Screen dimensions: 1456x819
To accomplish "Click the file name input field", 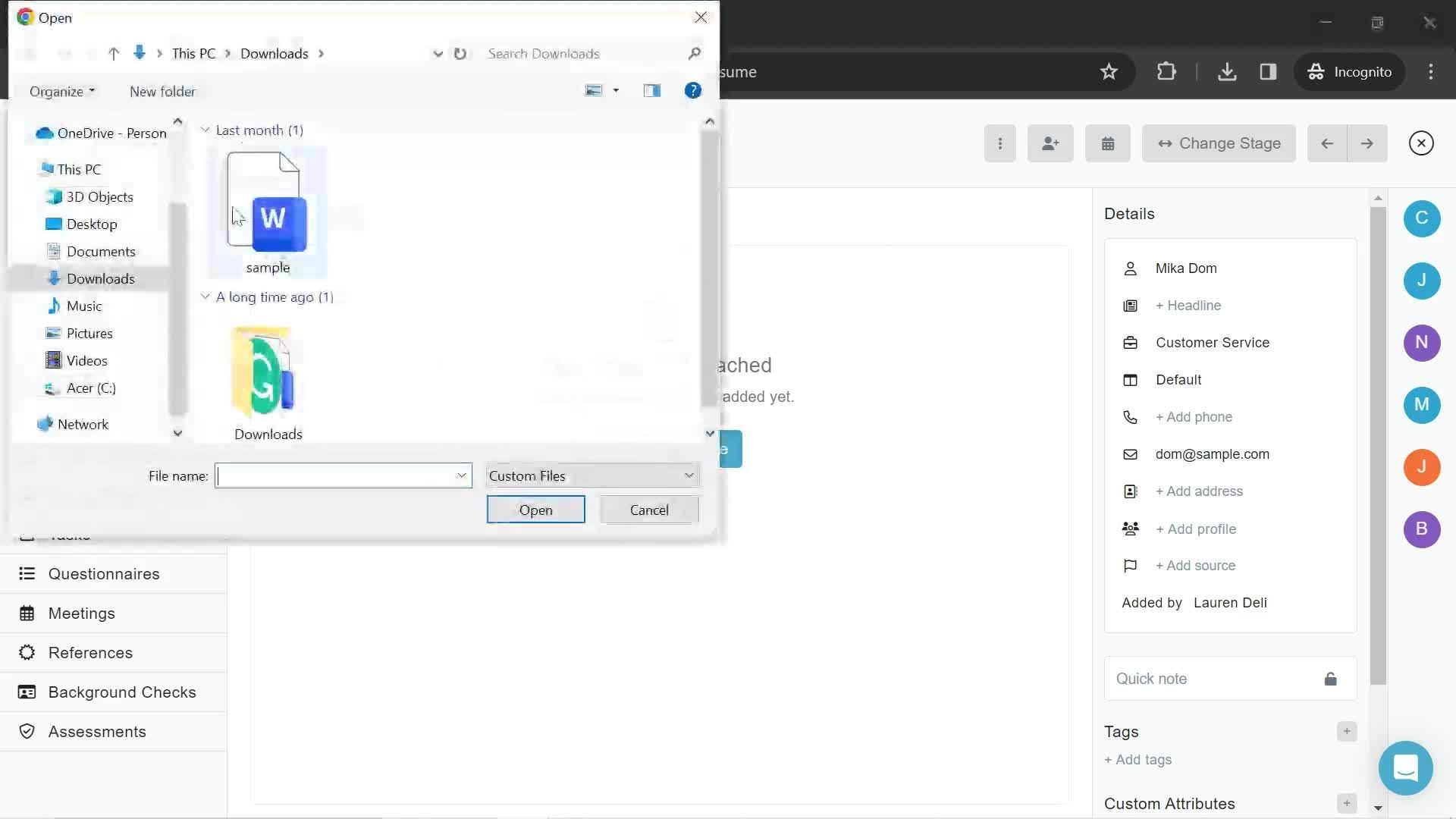I will (340, 475).
